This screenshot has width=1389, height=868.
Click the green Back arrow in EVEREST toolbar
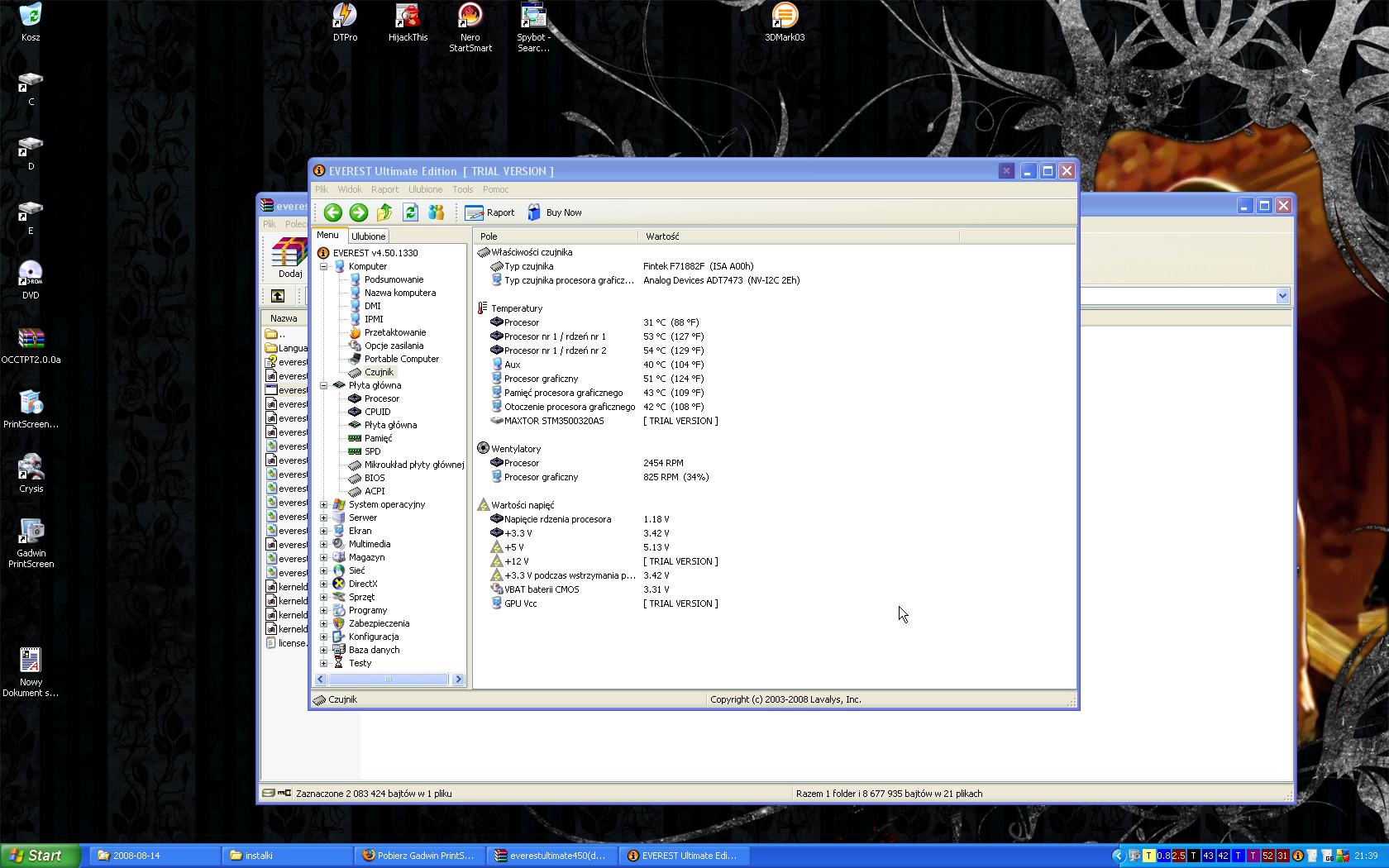pos(333,212)
